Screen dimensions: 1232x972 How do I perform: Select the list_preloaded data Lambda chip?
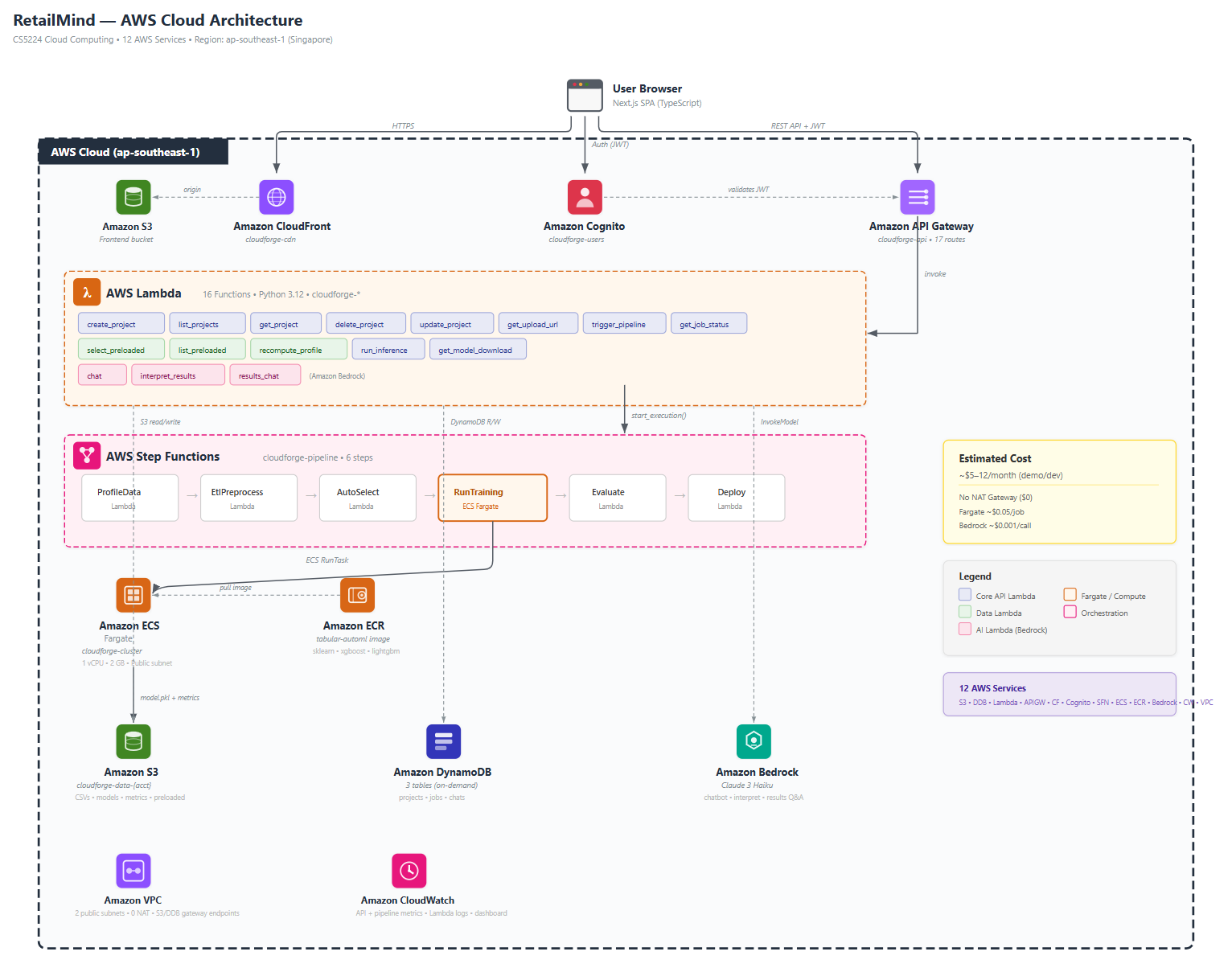click(207, 349)
